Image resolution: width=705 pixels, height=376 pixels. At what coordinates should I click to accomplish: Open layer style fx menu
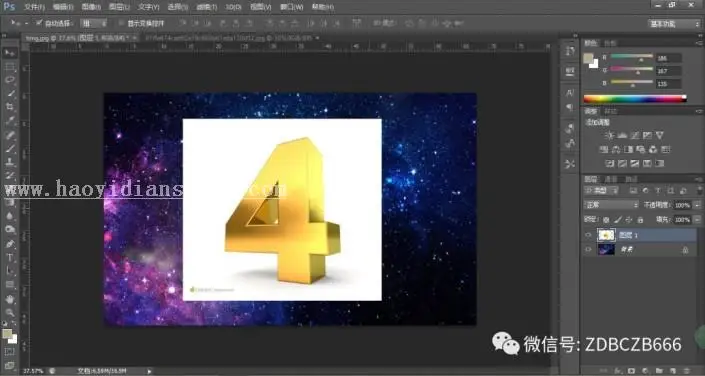618,371
